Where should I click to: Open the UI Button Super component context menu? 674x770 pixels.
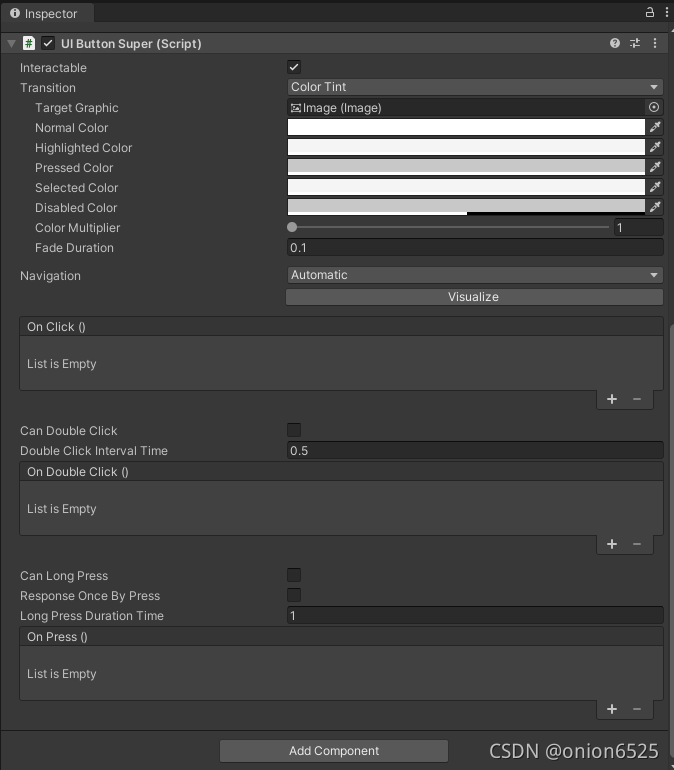click(x=655, y=43)
